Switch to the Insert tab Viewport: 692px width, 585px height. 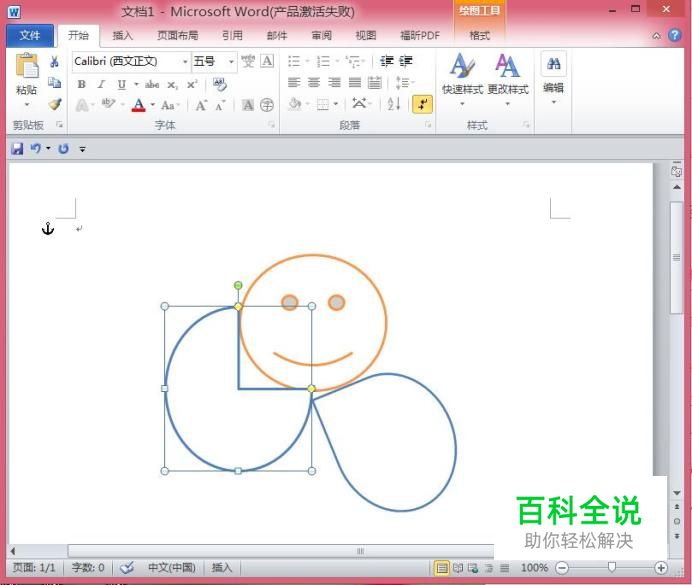pyautogui.click(x=122, y=36)
